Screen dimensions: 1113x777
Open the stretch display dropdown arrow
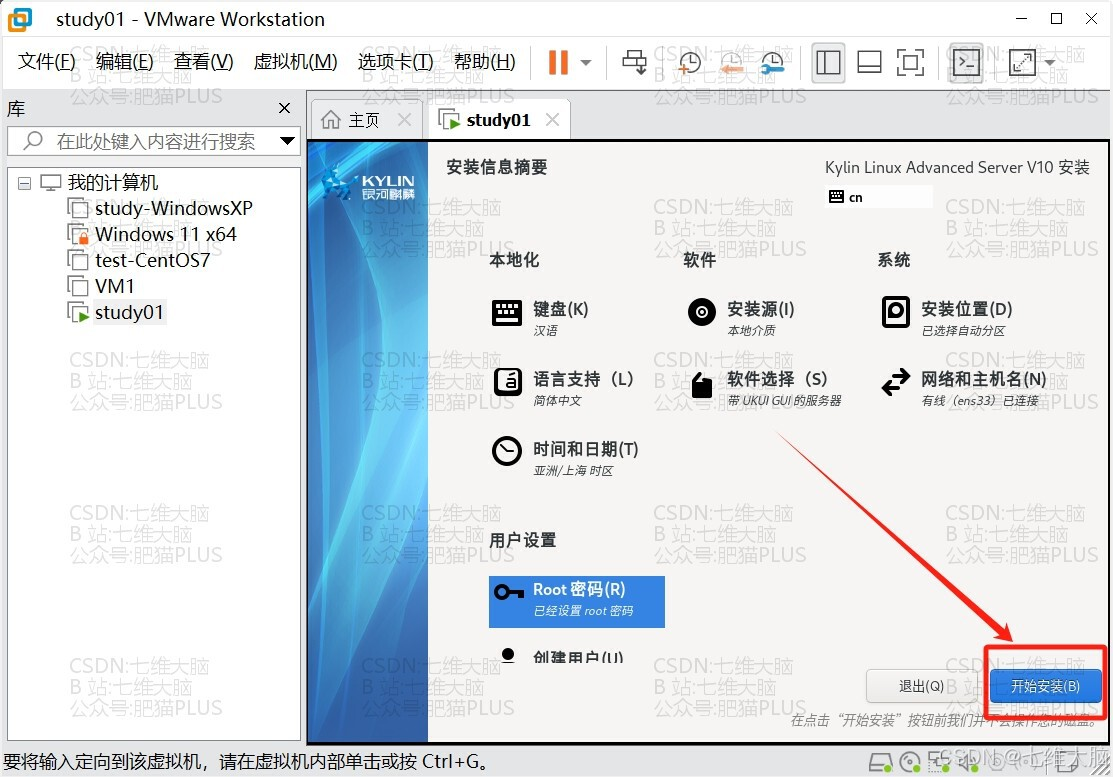click(x=1050, y=62)
